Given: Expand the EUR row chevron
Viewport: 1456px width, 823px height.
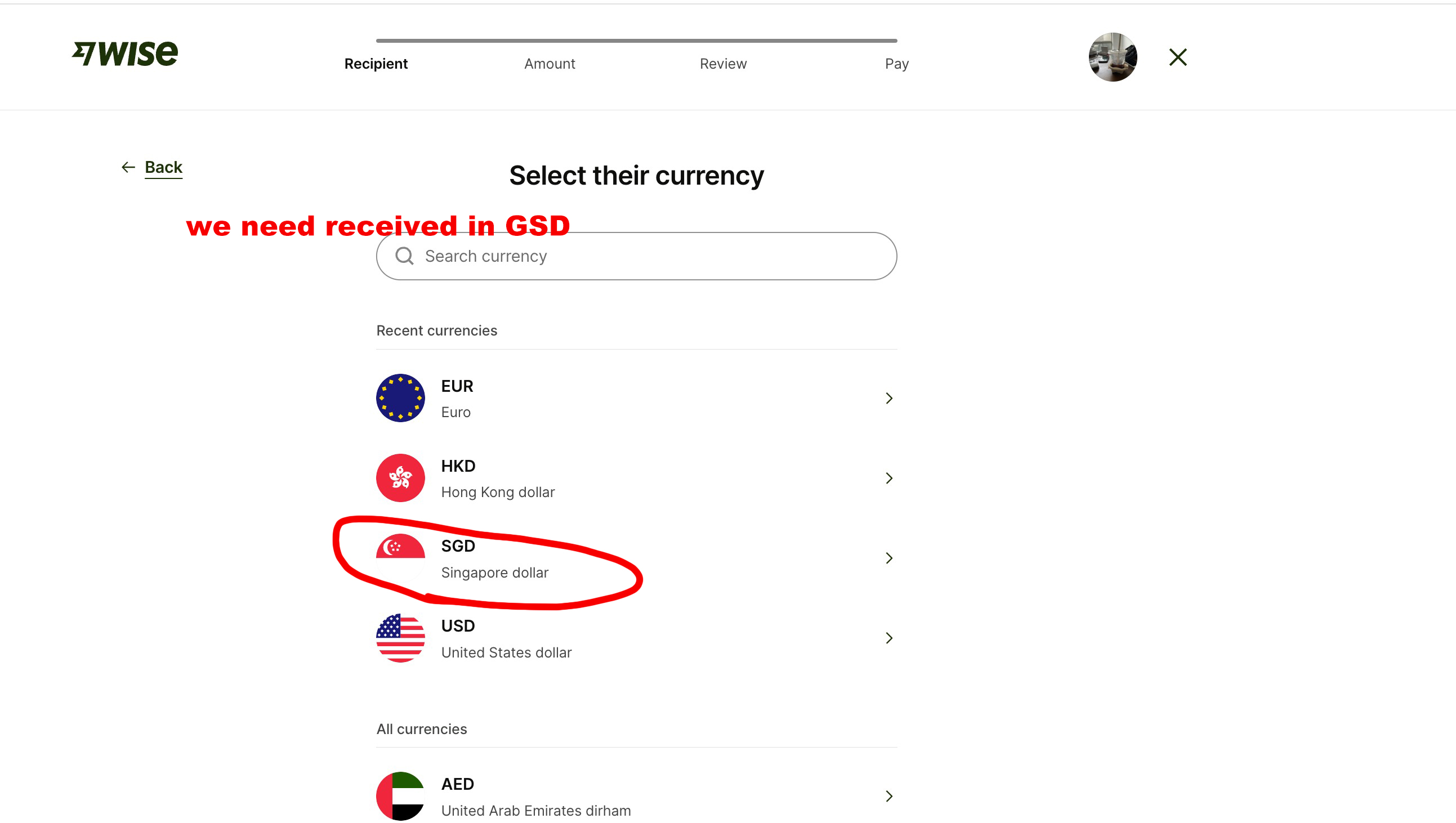Looking at the screenshot, I should click(x=889, y=399).
